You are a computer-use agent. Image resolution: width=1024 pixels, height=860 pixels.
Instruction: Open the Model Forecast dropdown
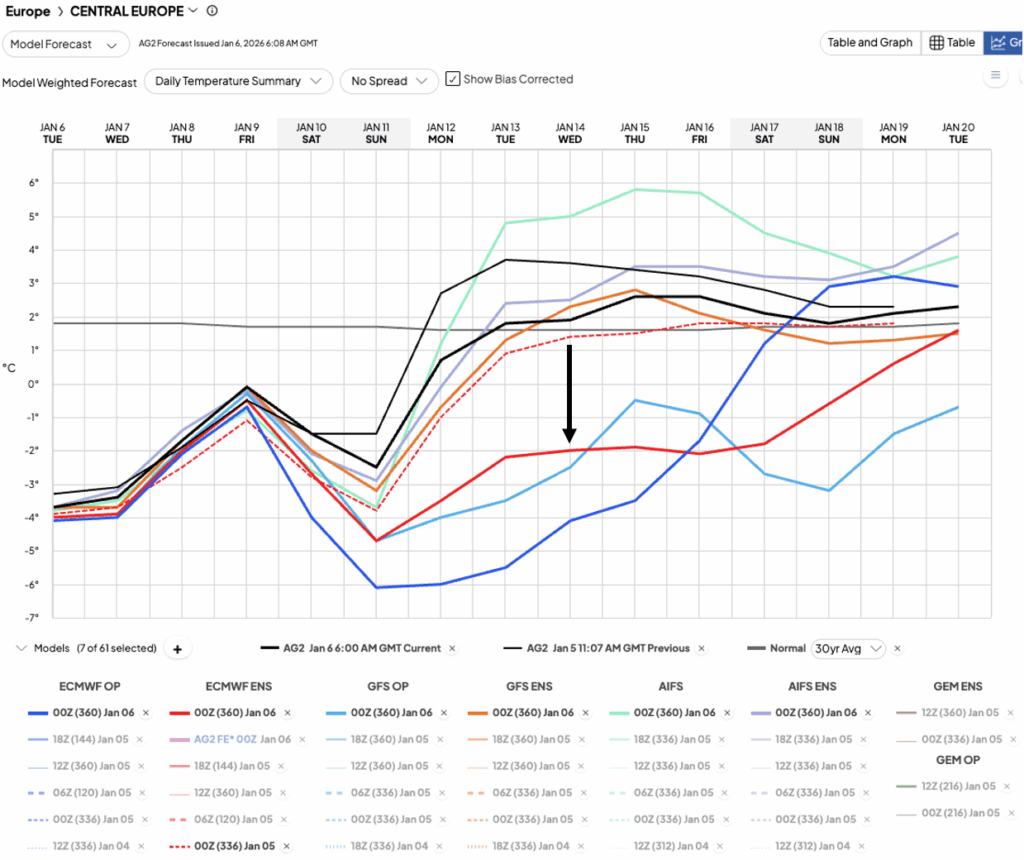(x=66, y=44)
